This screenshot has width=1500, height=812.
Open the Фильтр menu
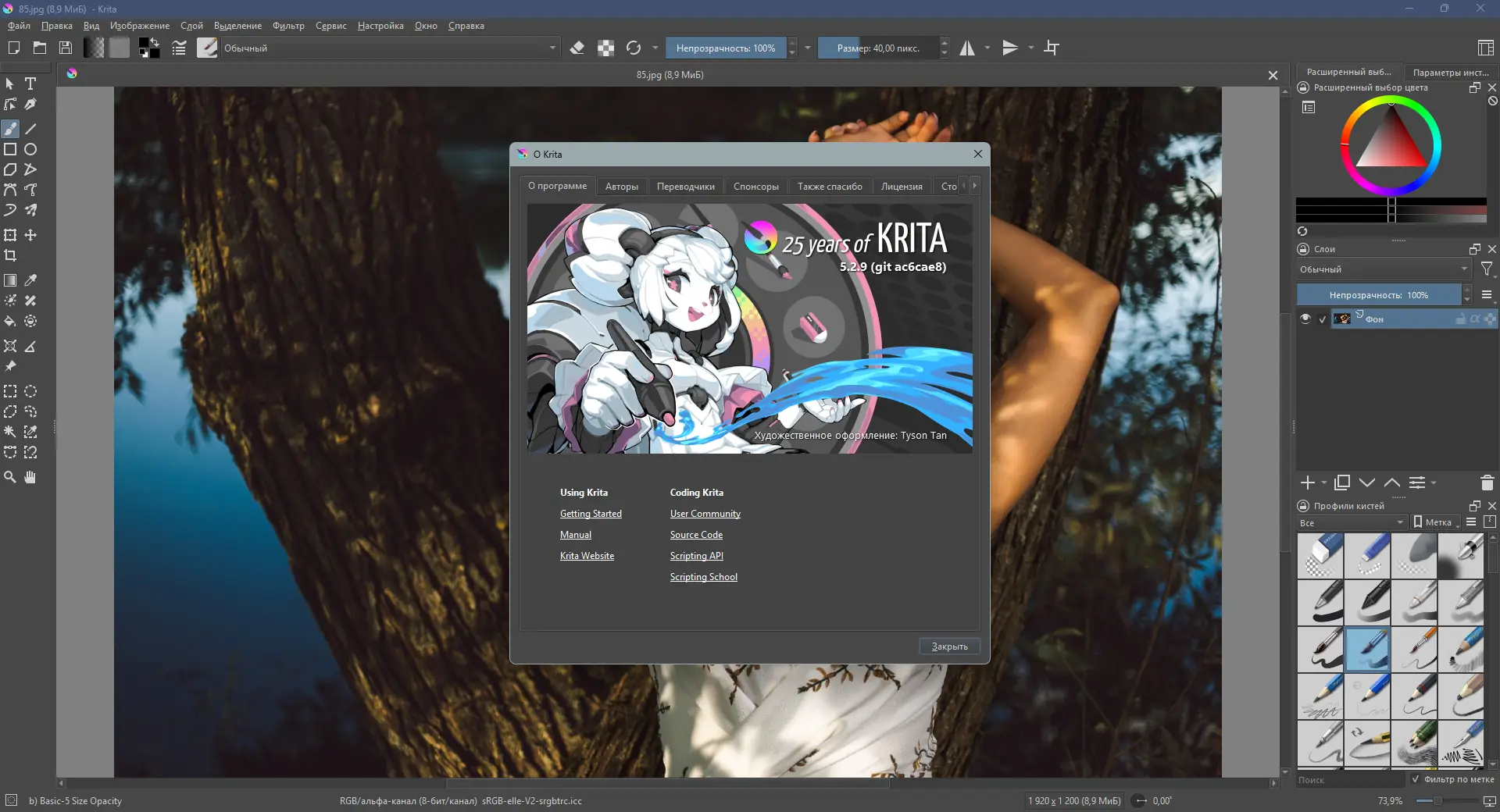[288, 26]
